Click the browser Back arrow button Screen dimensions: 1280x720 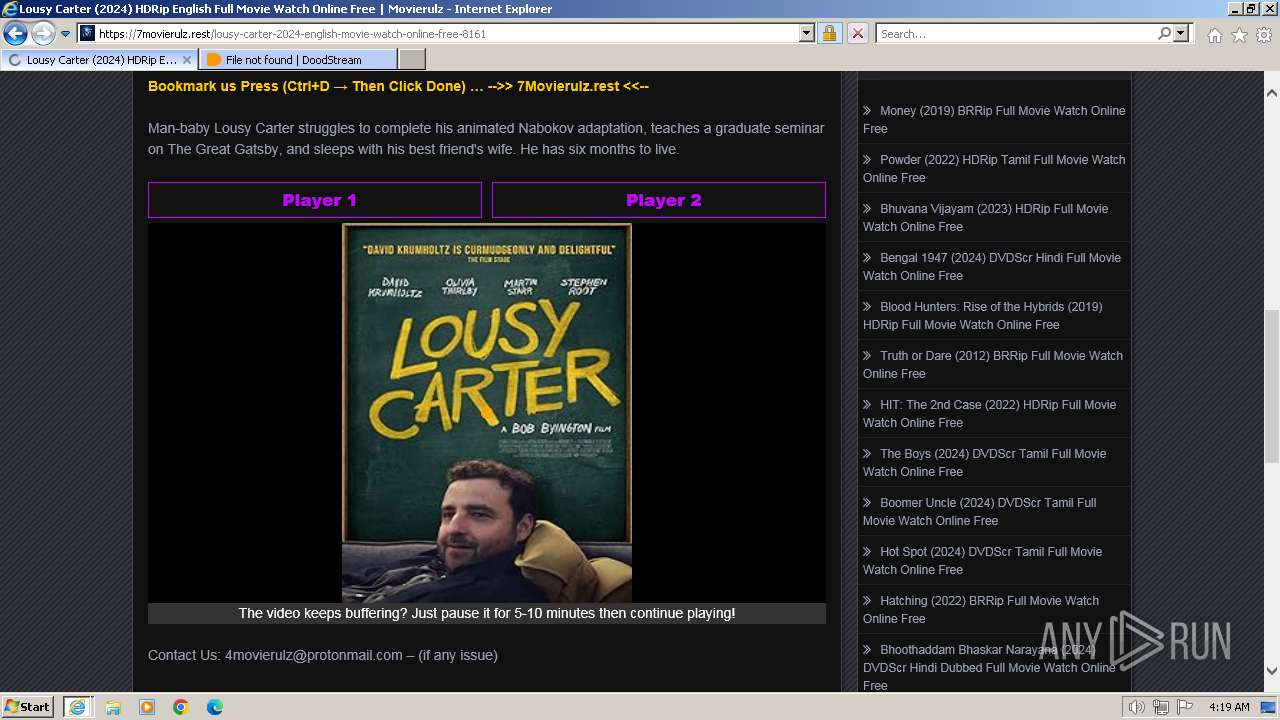click(x=15, y=33)
